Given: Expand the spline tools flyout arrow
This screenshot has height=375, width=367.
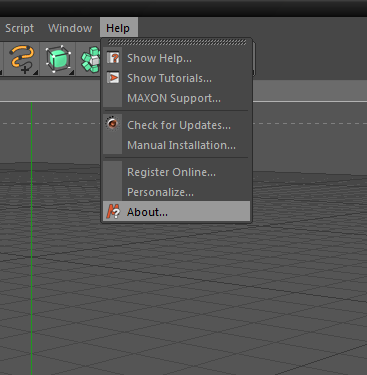Looking at the screenshot, I should [x=35, y=72].
